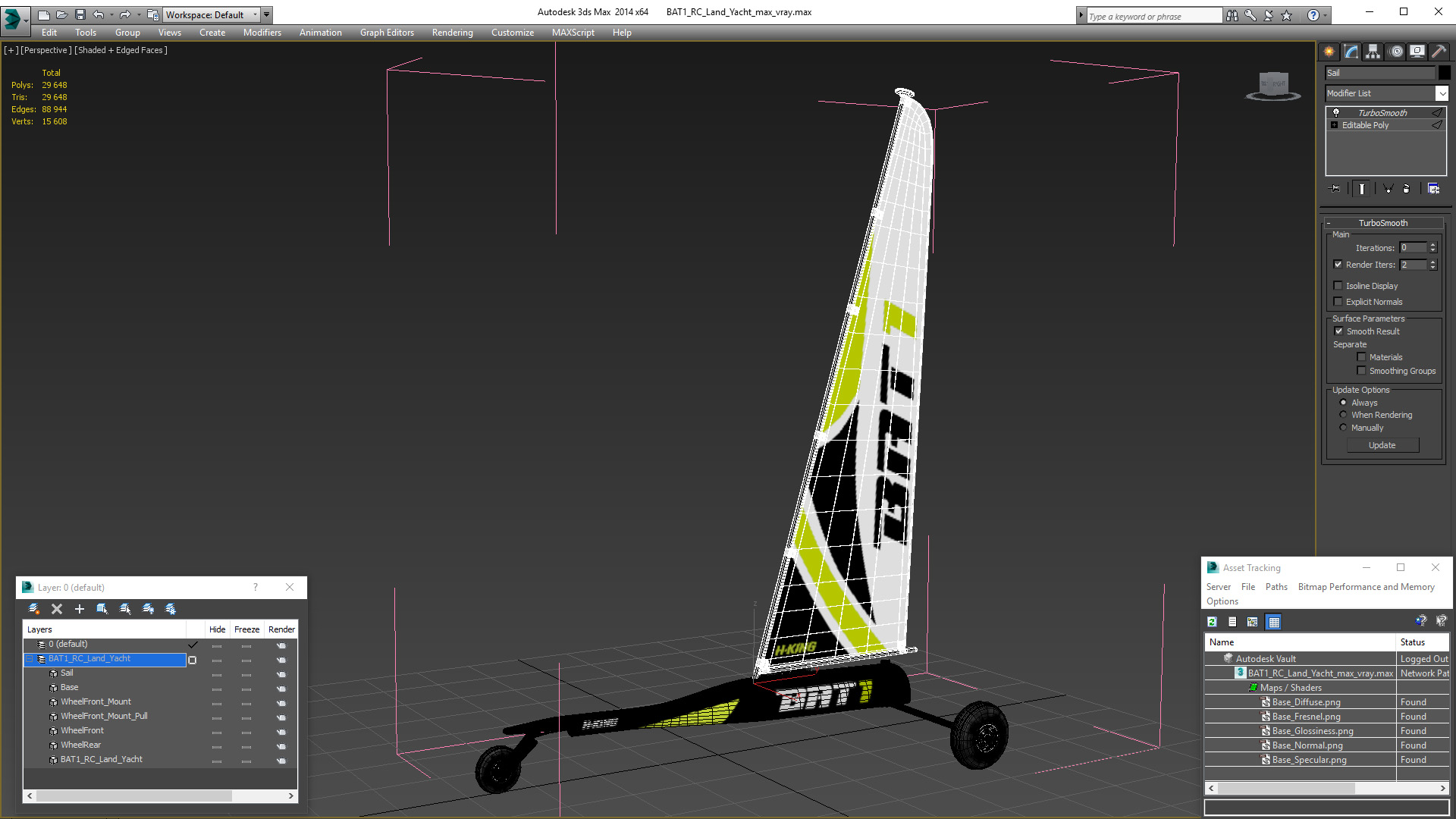Click the list view icon in Asset Tracking
The height and width of the screenshot is (819, 1456).
click(1232, 622)
